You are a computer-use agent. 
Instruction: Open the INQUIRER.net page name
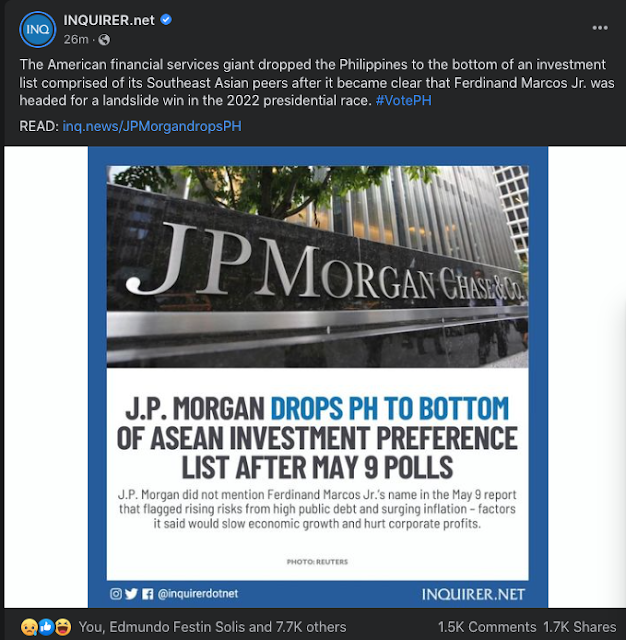click(x=109, y=20)
